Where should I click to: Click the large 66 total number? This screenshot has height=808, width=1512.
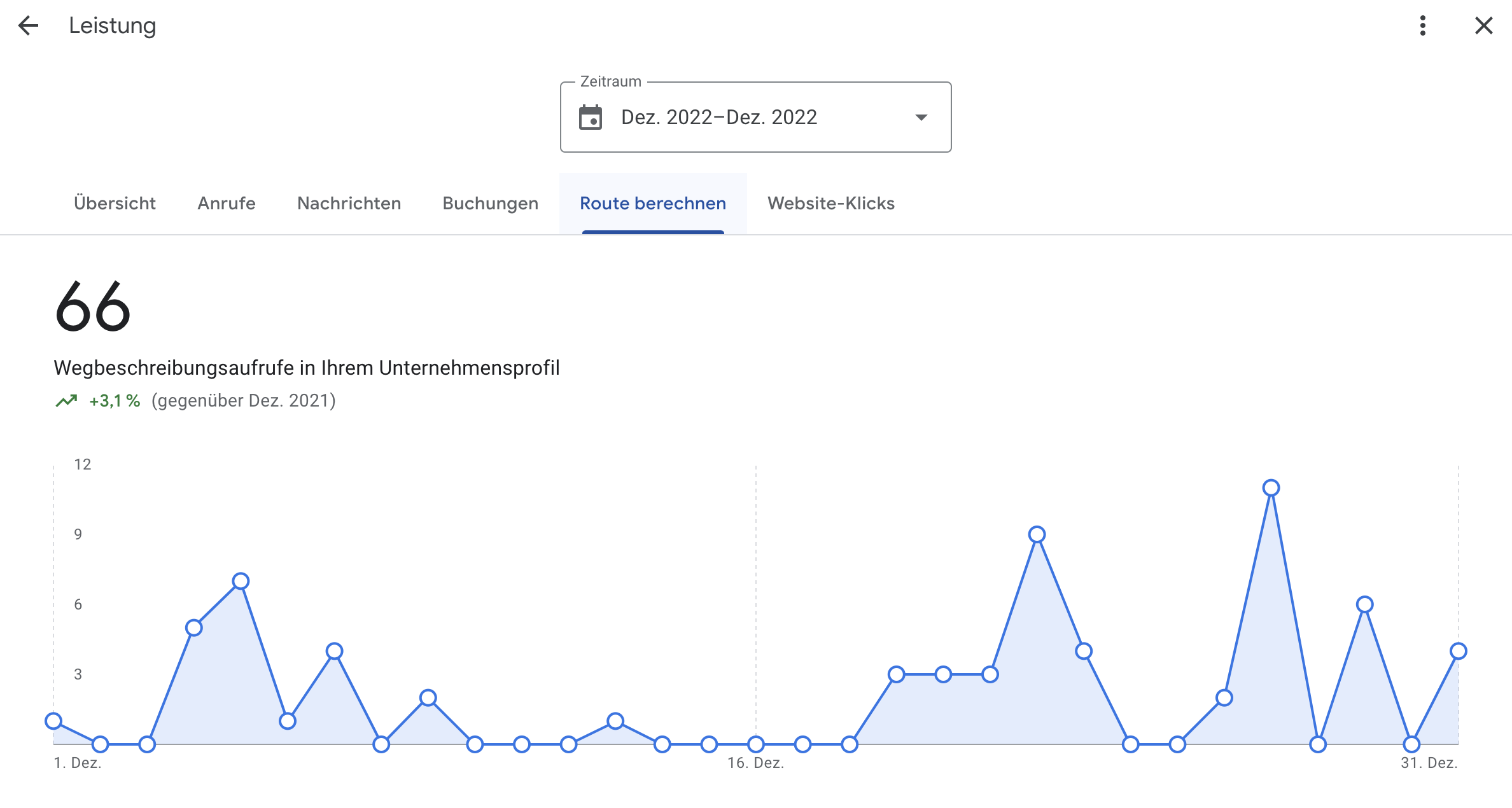[x=93, y=307]
